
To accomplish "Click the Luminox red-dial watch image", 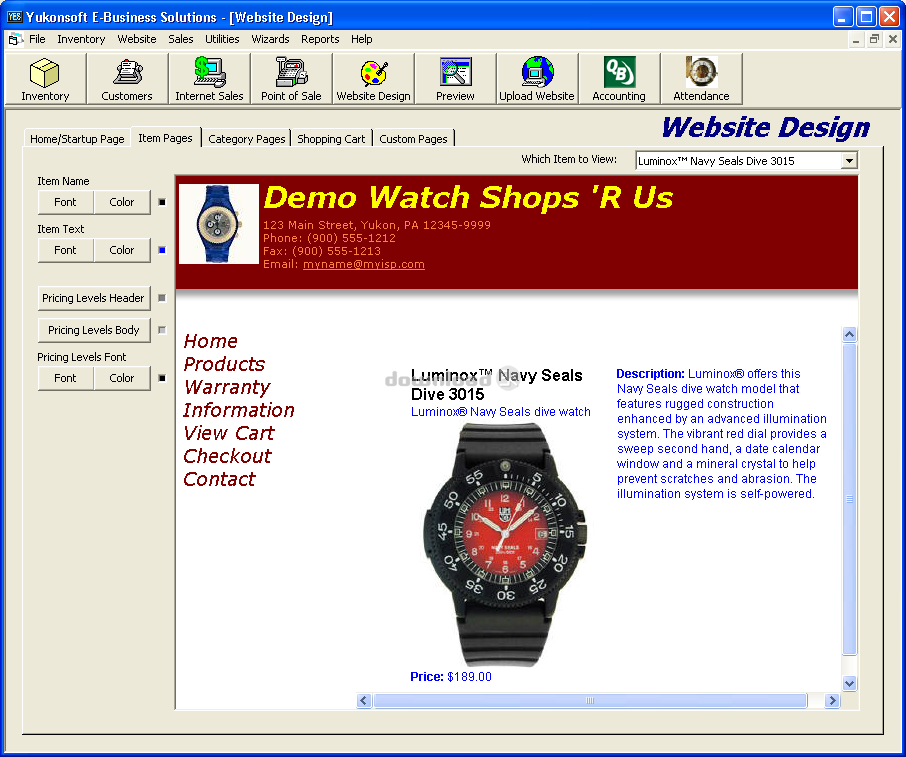I will click(506, 544).
